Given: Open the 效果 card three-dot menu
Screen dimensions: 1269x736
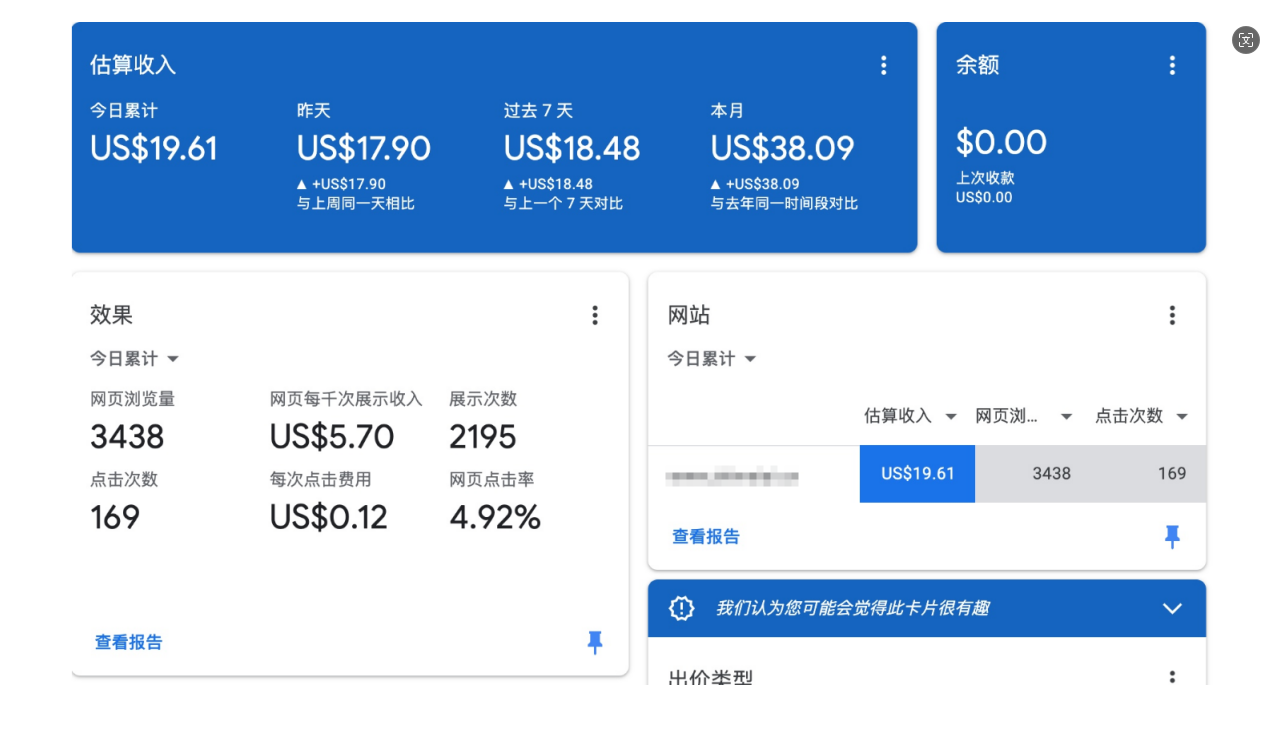Looking at the screenshot, I should 595,316.
